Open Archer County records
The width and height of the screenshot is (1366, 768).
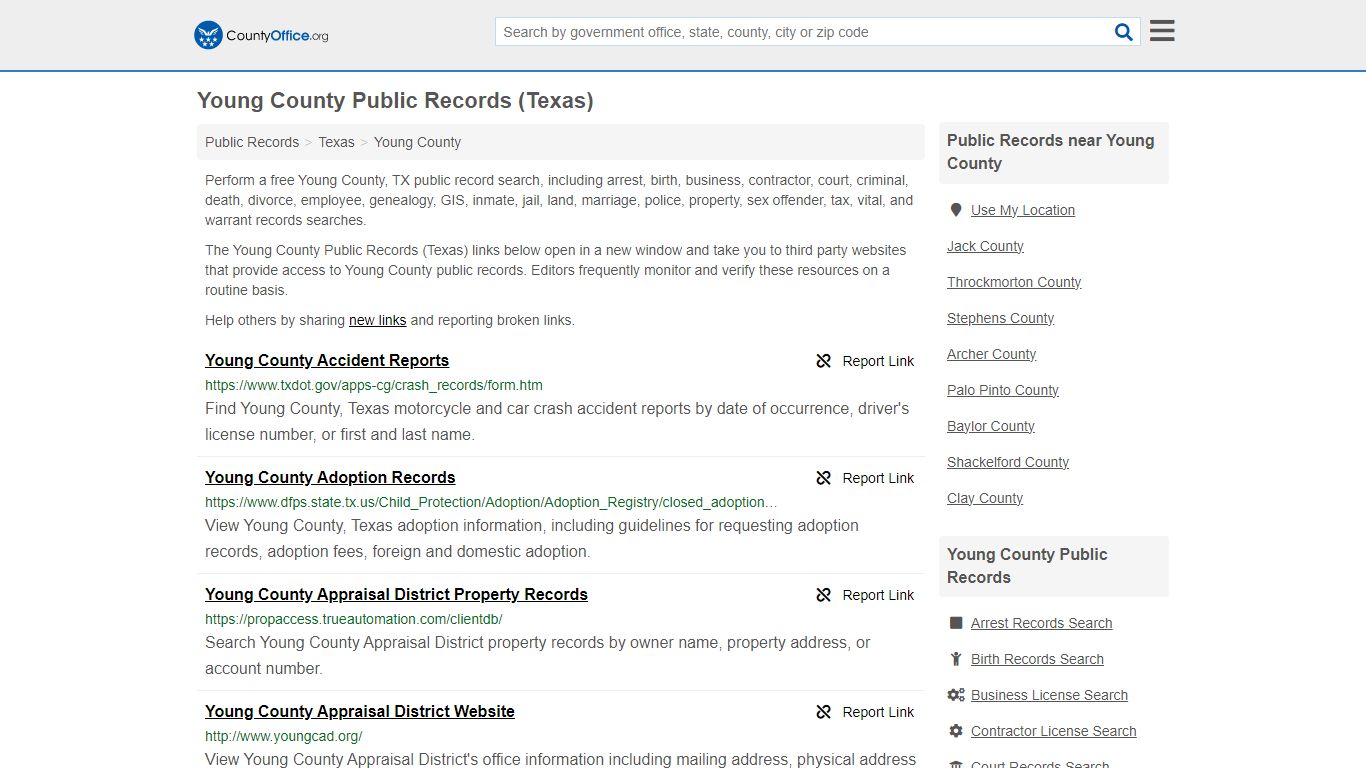click(991, 354)
